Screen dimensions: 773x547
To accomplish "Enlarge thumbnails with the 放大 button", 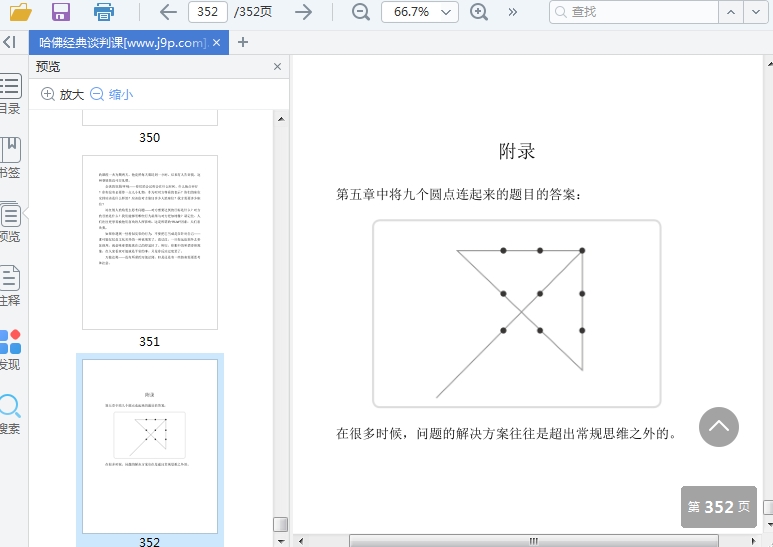I will (x=62, y=94).
